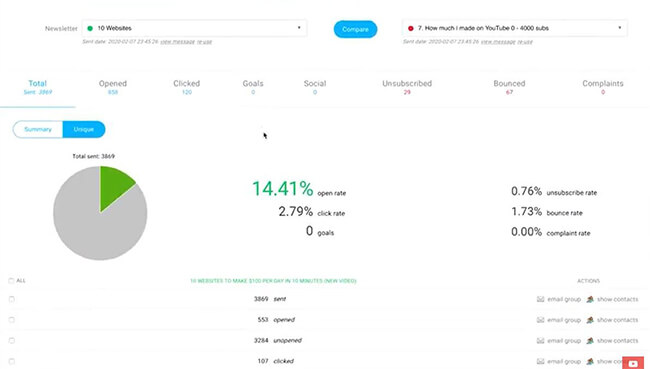
Task: Select the Unique view toggle
Action: pyautogui.click(x=84, y=129)
